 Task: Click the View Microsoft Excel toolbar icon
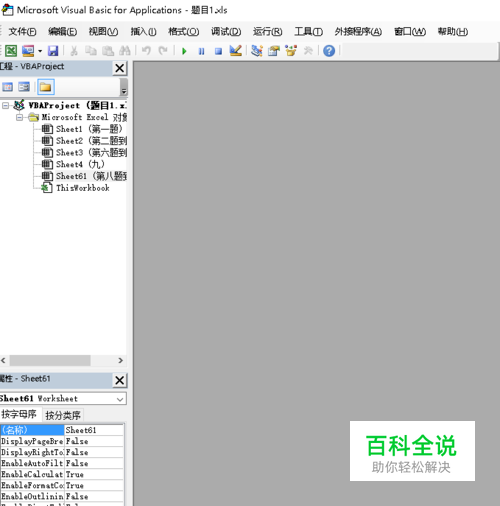11,51
